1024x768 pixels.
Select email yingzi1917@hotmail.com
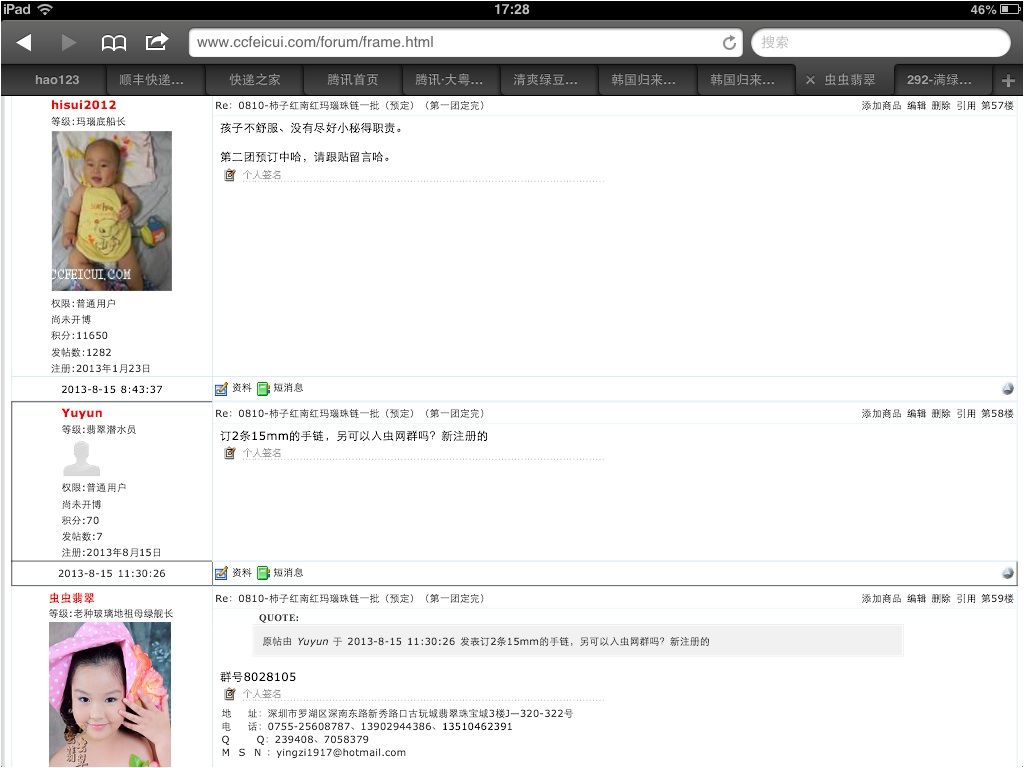coord(341,753)
